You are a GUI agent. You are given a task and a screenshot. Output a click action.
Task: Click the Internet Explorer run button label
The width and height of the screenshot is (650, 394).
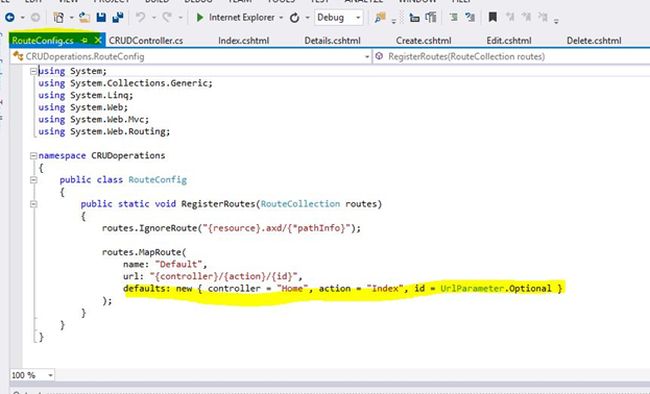(242, 17)
